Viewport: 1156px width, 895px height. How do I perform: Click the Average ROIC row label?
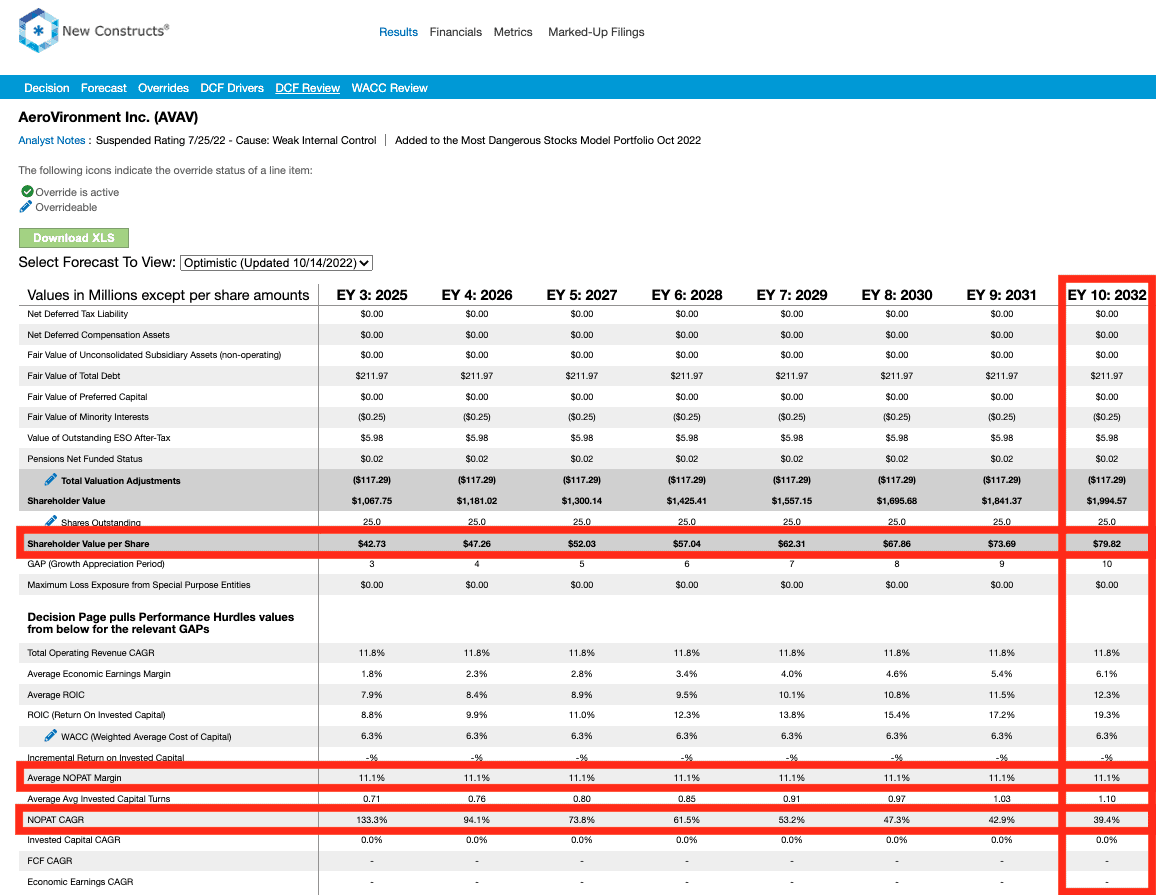(56, 694)
